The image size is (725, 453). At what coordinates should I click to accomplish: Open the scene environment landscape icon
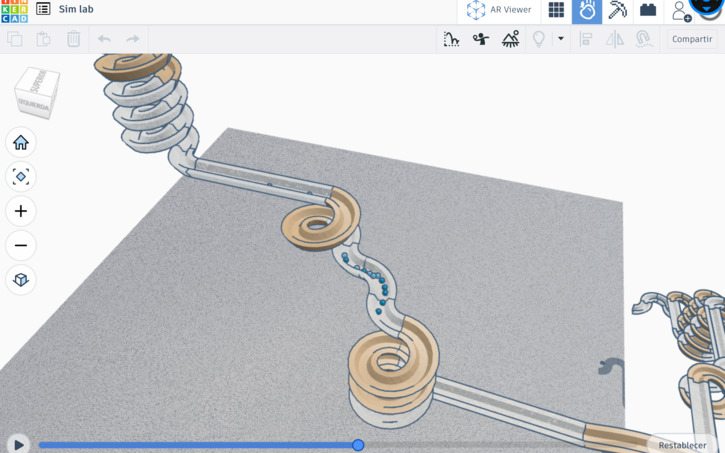click(x=510, y=39)
